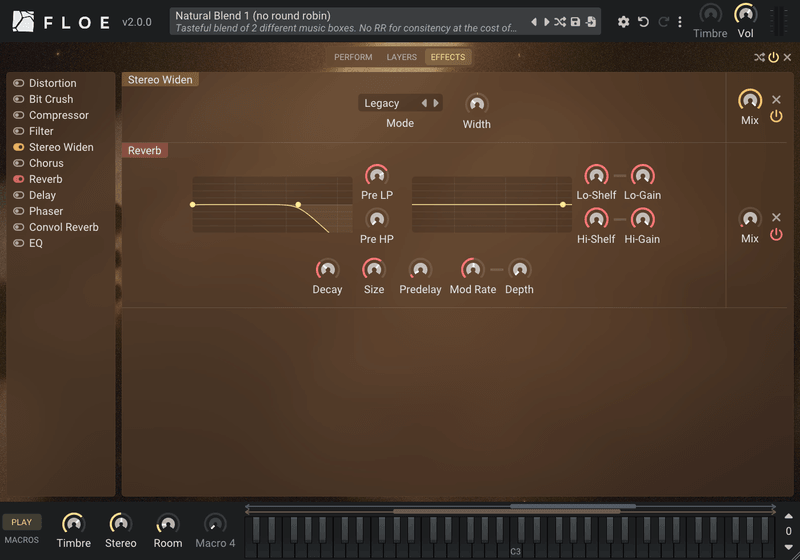Click the global effects power icon
Viewport: 800px width, 560px height.
(773, 58)
